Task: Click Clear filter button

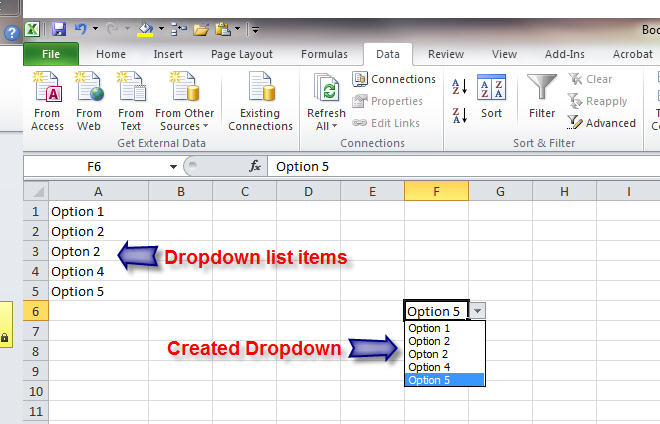Action: [590, 79]
